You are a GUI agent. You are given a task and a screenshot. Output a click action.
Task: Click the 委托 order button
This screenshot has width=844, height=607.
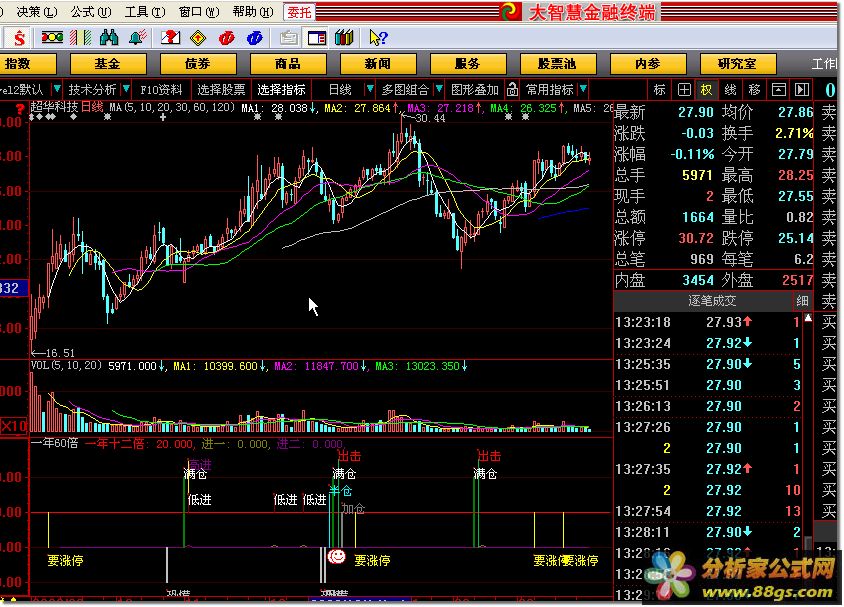tap(299, 11)
